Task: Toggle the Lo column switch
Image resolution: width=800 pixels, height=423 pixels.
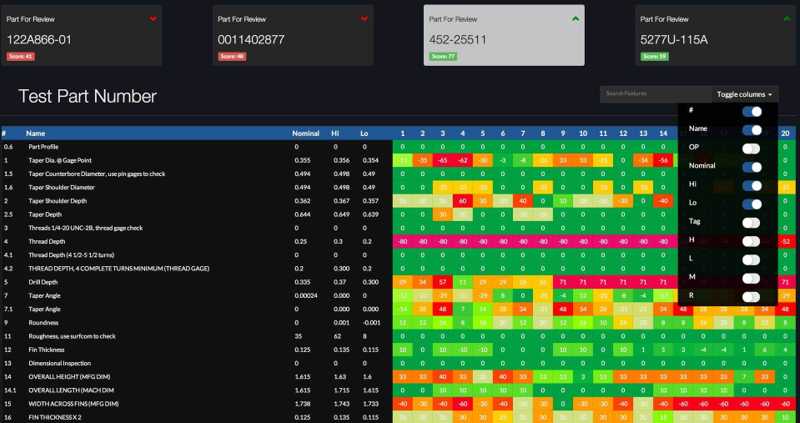Action: click(752, 204)
